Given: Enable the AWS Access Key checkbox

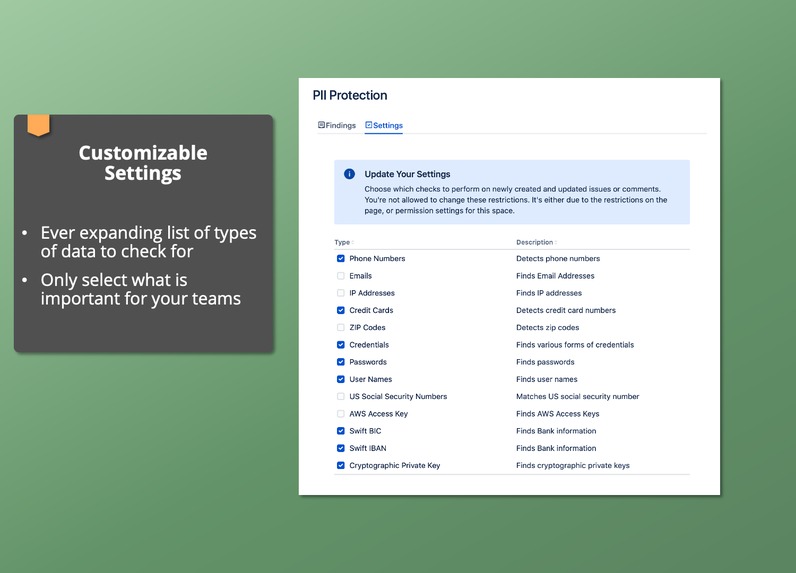Looking at the screenshot, I should click(341, 414).
